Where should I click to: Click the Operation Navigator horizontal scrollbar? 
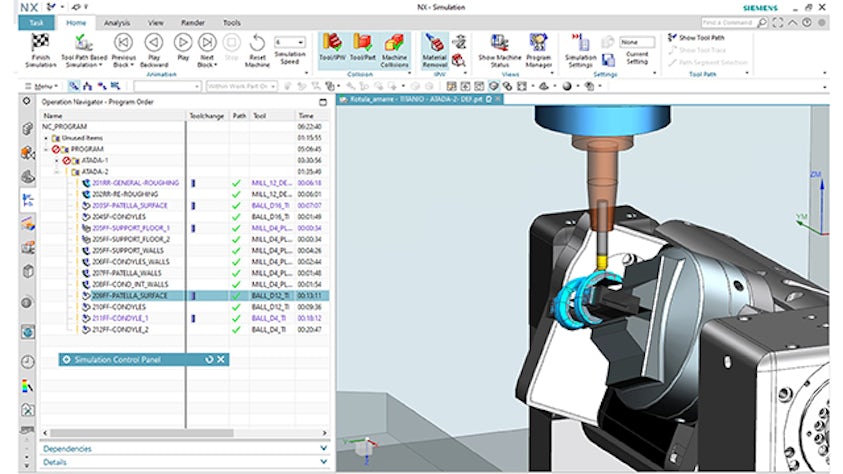[142, 433]
